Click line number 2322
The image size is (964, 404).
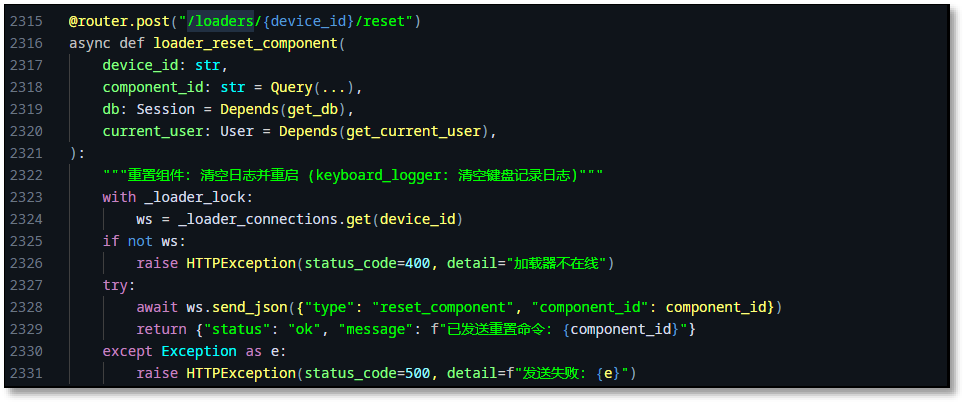(x=26, y=175)
